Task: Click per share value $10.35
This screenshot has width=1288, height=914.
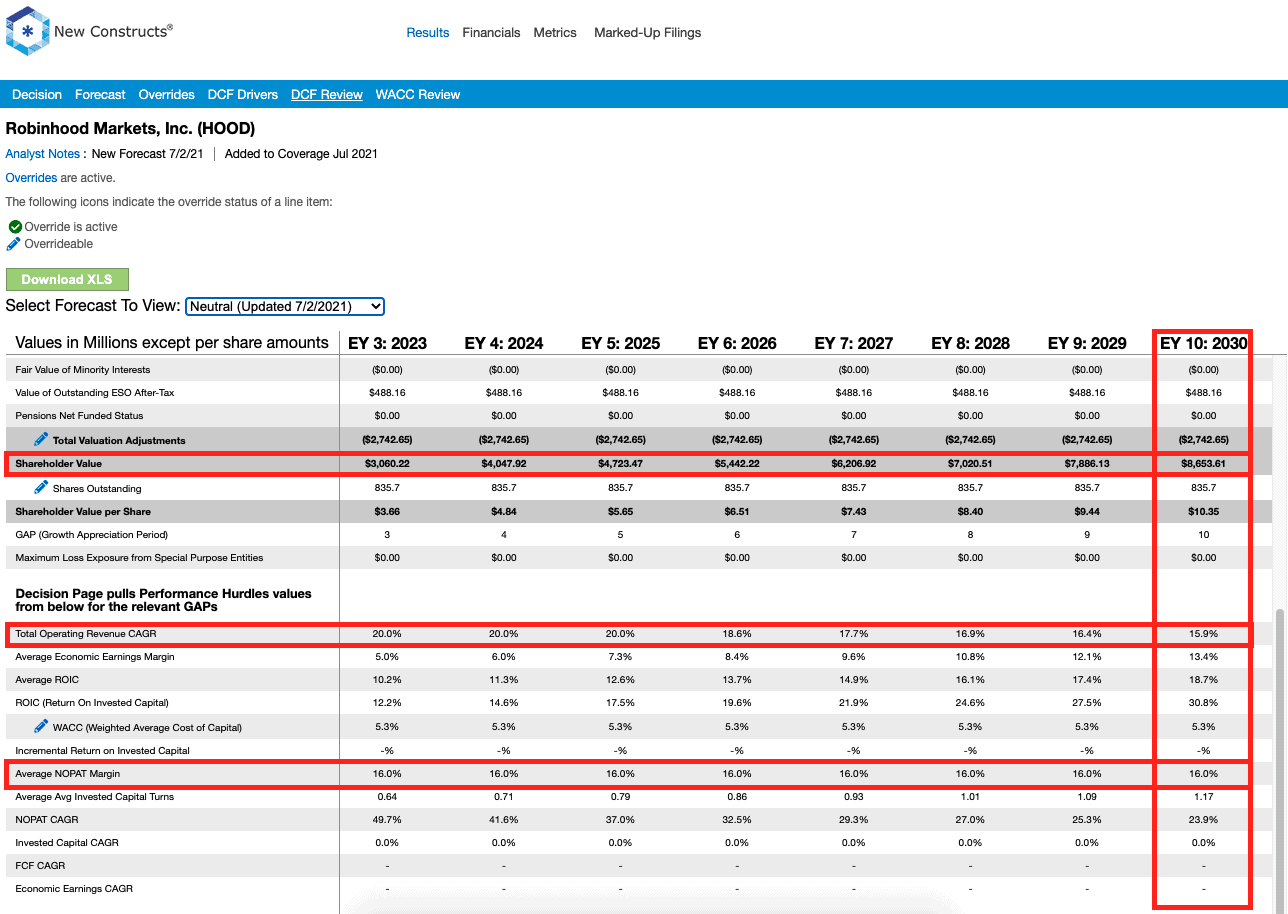Action: tap(1204, 511)
